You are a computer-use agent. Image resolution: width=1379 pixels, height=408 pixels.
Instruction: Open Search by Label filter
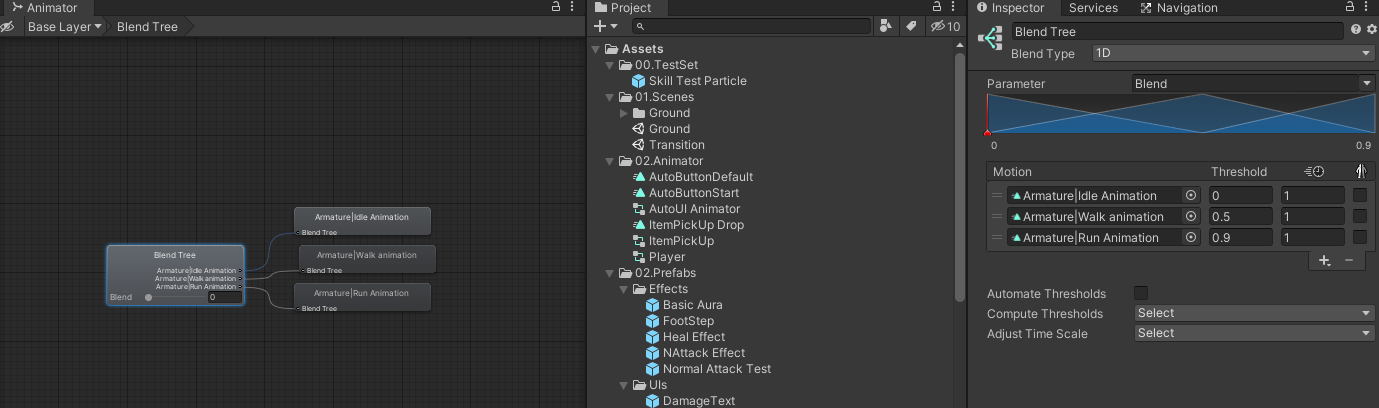click(x=911, y=27)
